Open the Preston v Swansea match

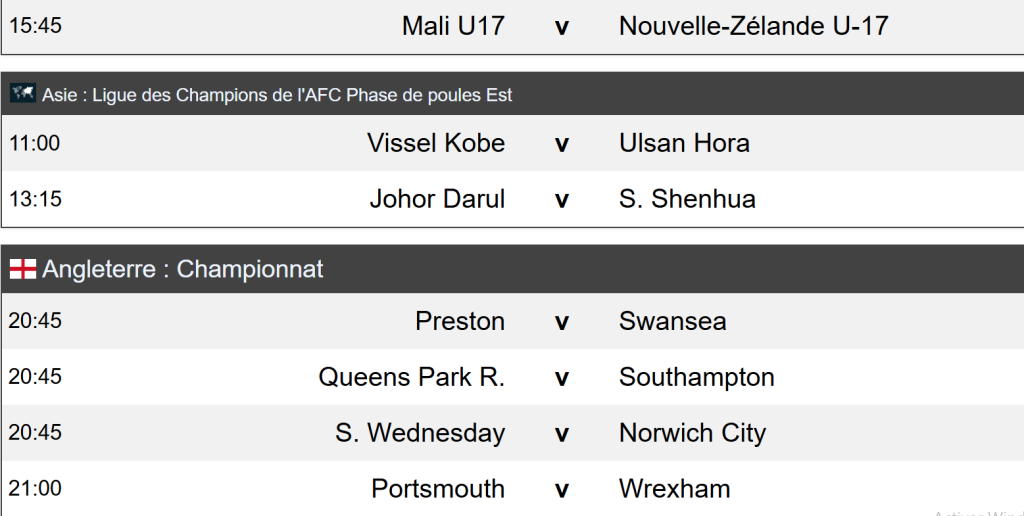point(562,321)
